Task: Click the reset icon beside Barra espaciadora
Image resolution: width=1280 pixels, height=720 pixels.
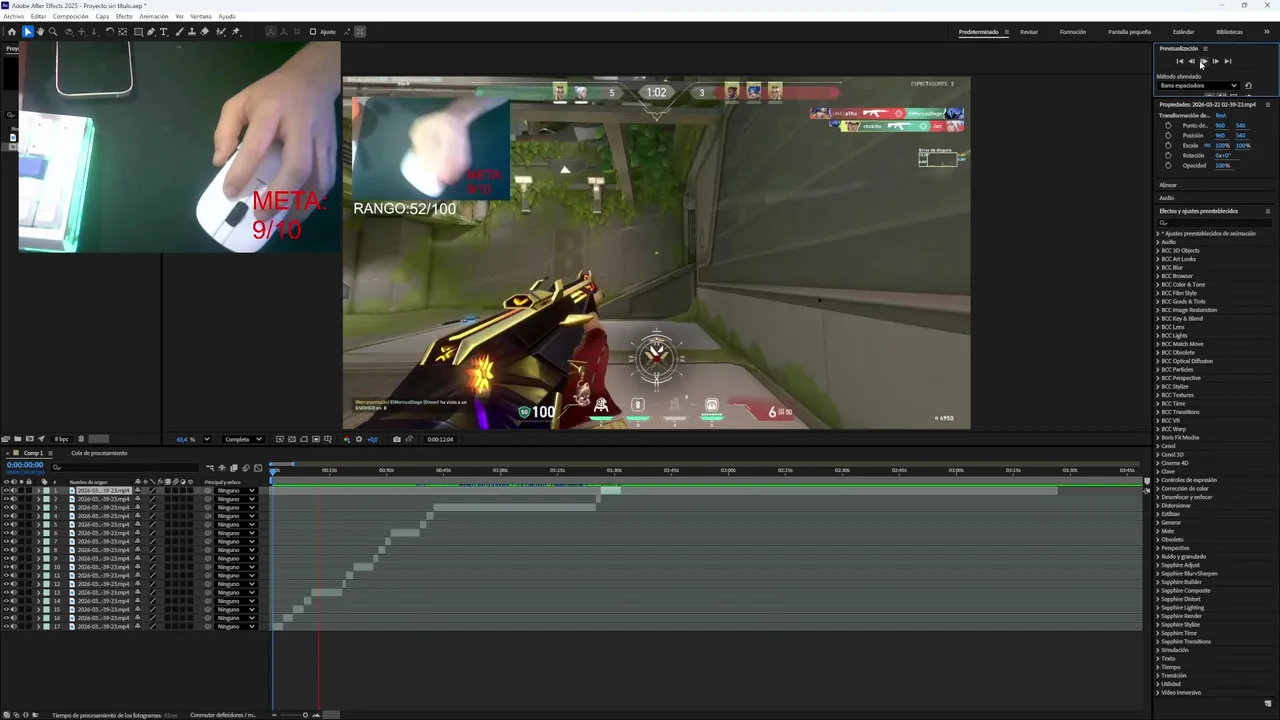Action: [1248, 86]
